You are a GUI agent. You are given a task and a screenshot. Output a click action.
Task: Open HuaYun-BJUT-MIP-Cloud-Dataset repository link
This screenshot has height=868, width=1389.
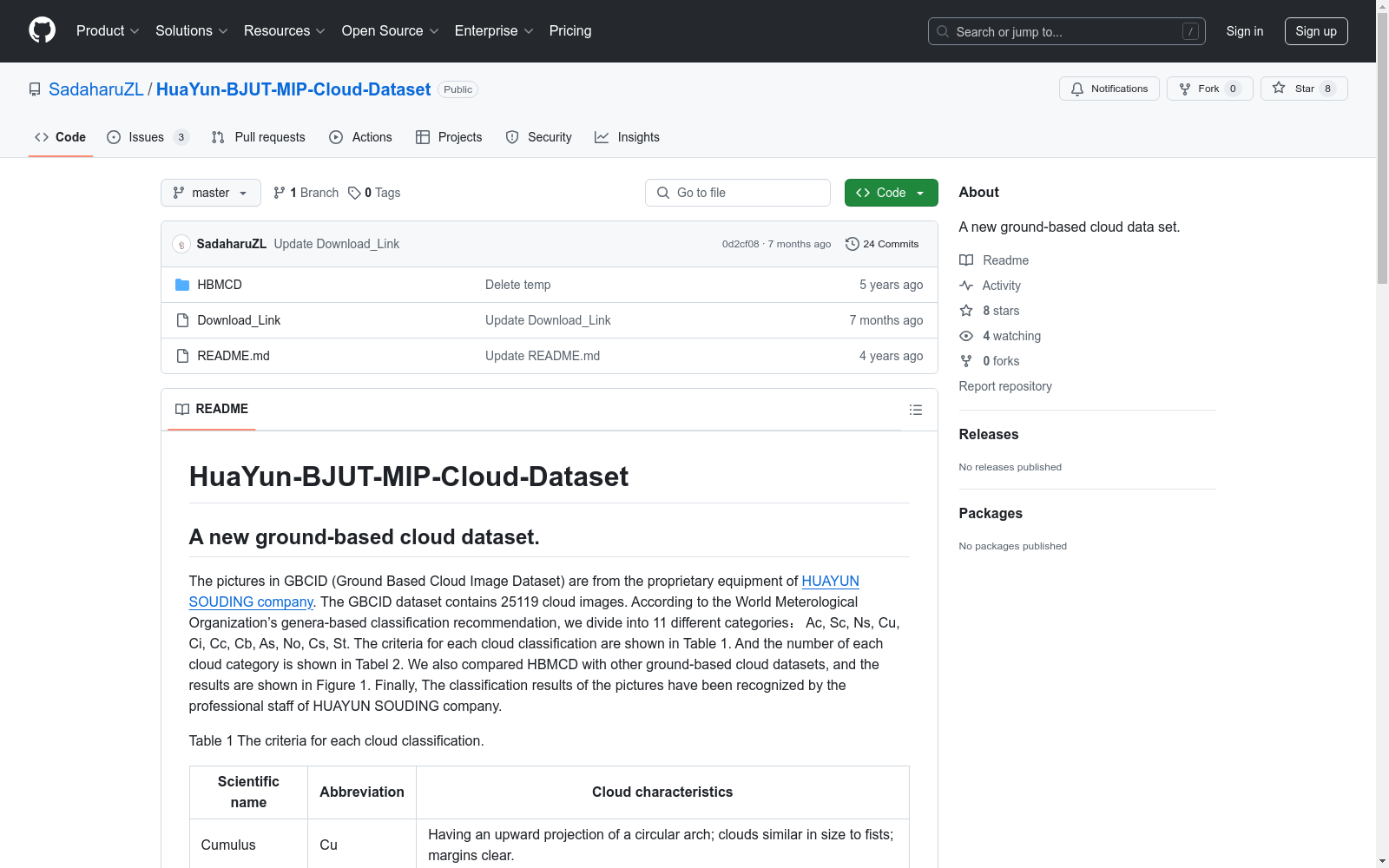point(293,89)
